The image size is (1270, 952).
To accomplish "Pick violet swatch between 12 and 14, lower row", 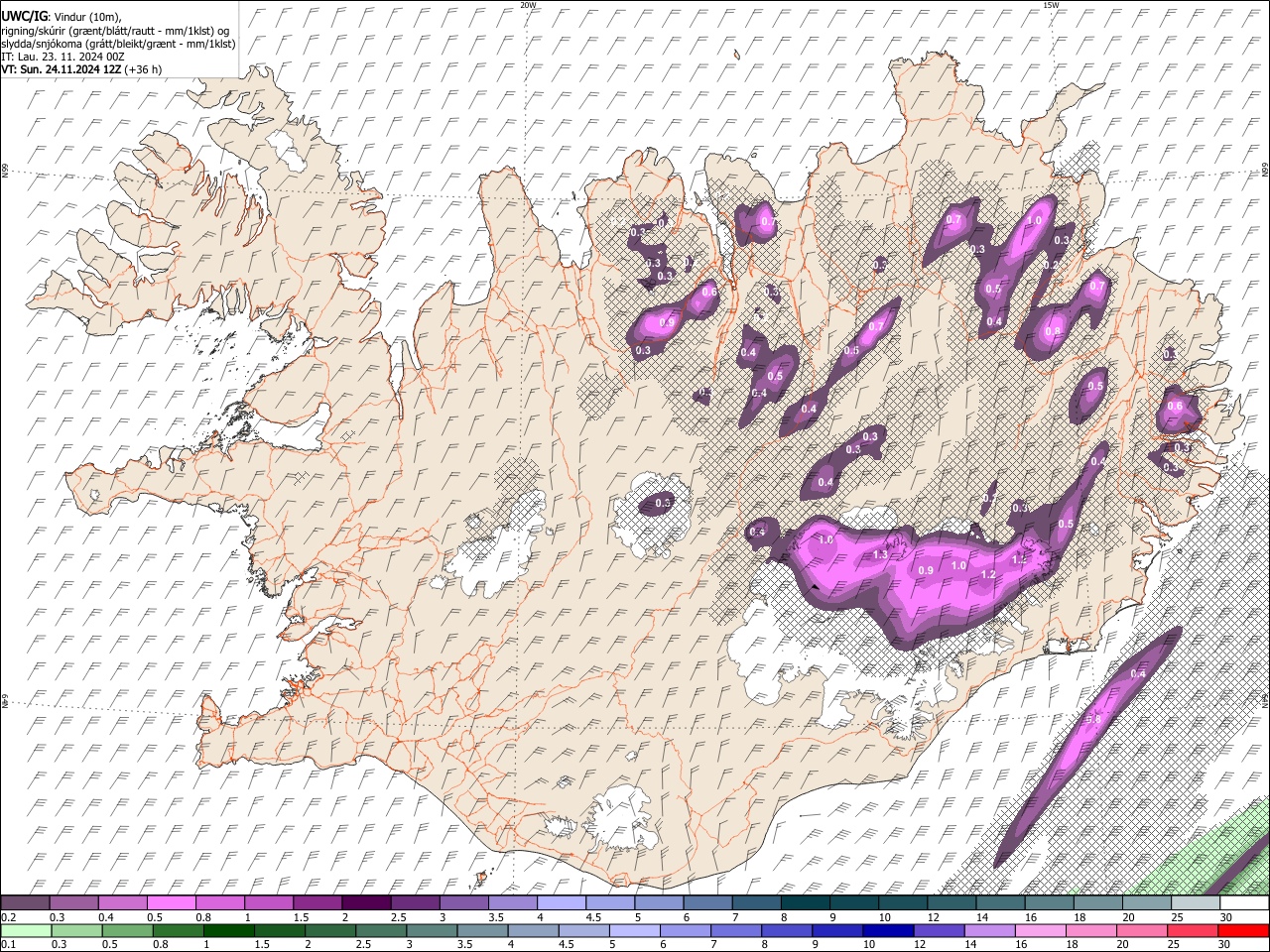I will click(x=939, y=930).
